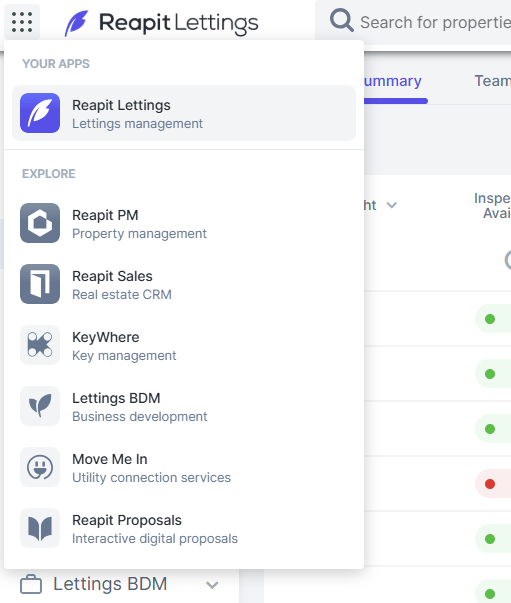Switch to the Team tab
The width and height of the screenshot is (511, 603).
coord(493,81)
